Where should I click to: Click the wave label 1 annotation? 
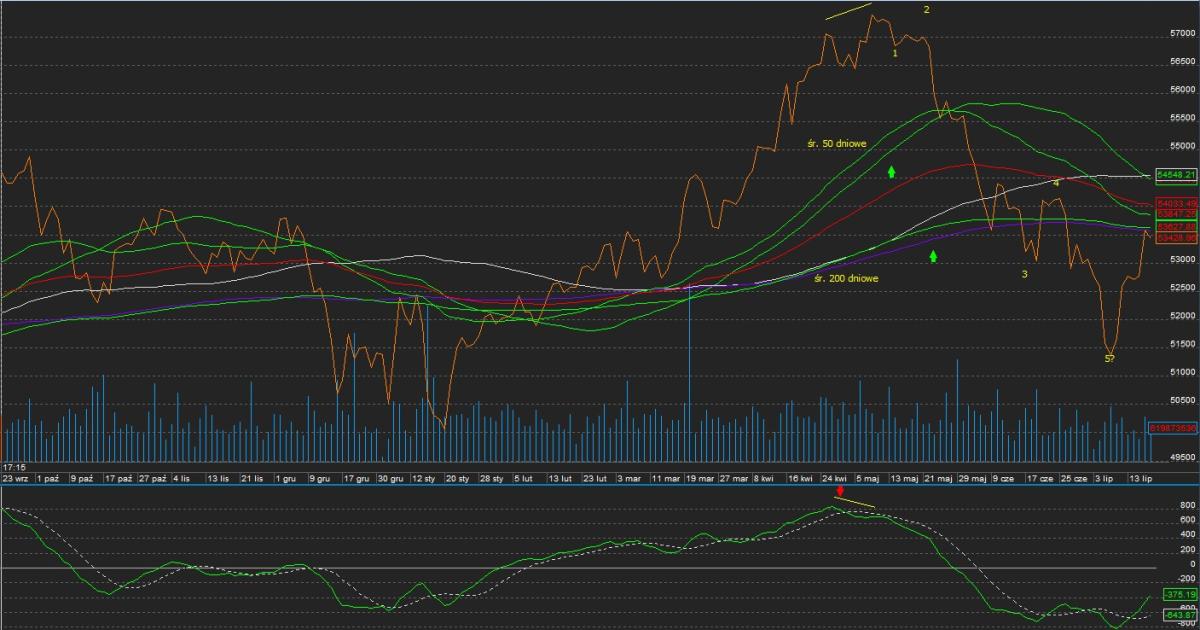(894, 53)
